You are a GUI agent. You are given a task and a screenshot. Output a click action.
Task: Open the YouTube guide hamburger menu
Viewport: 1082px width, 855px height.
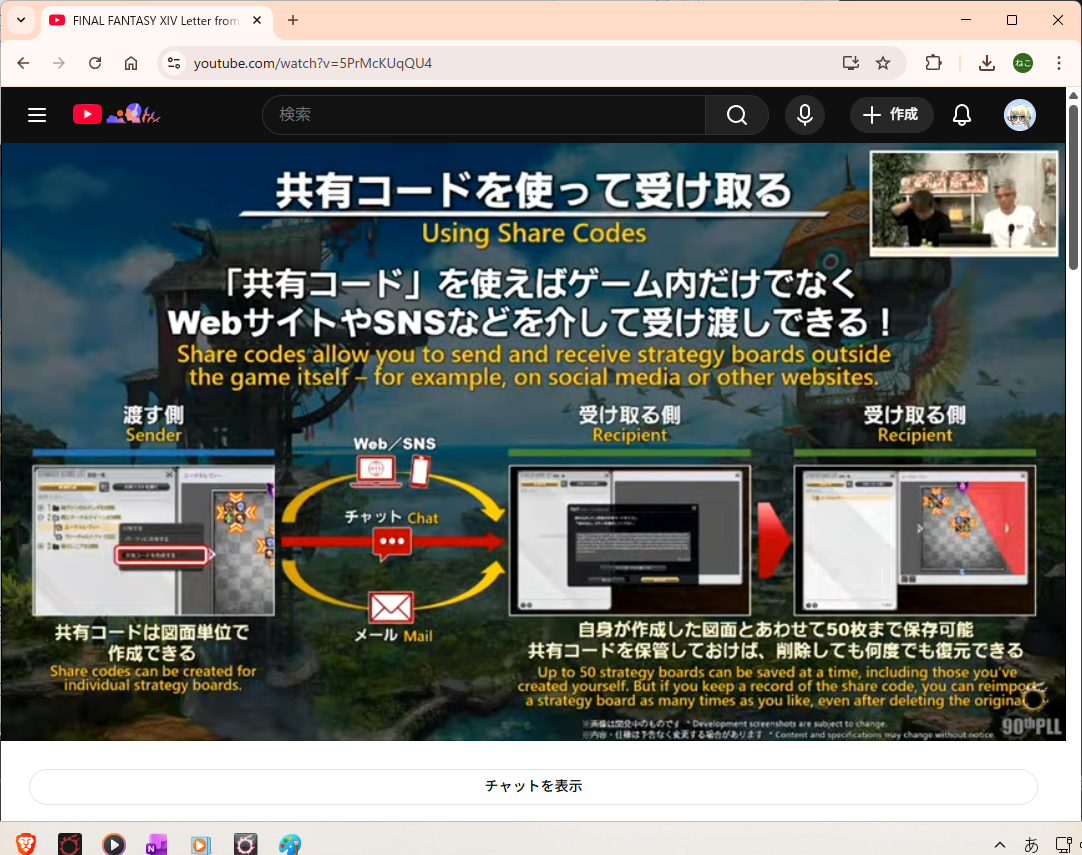[x=37, y=115]
